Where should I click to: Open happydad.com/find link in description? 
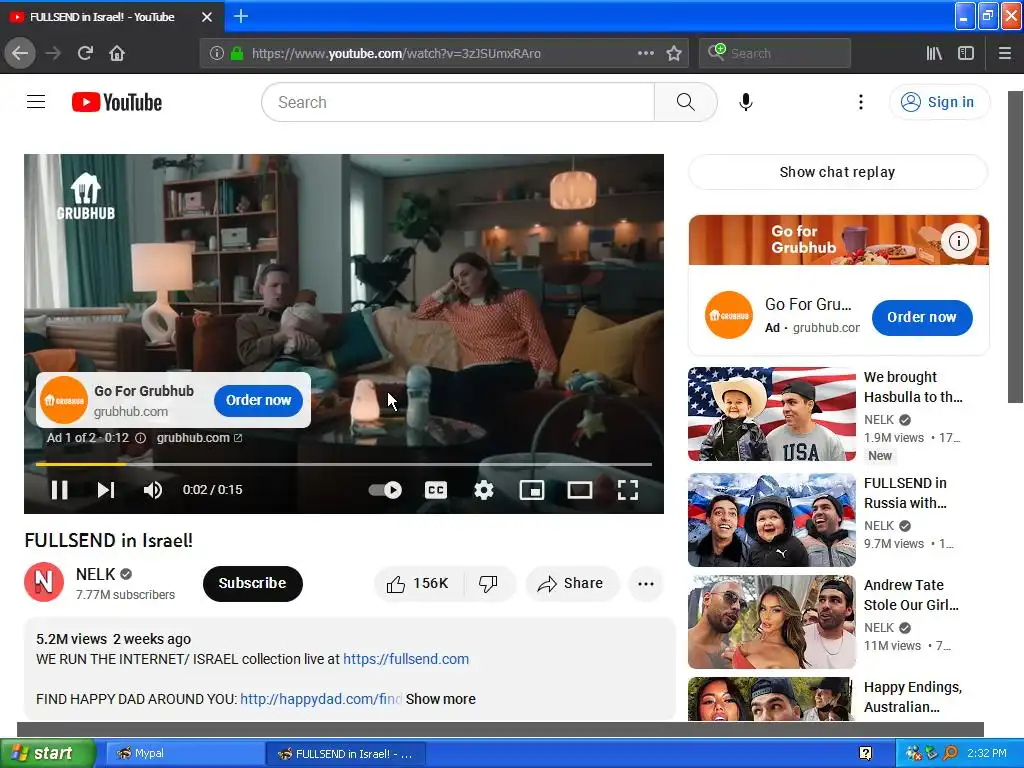tap(321, 699)
